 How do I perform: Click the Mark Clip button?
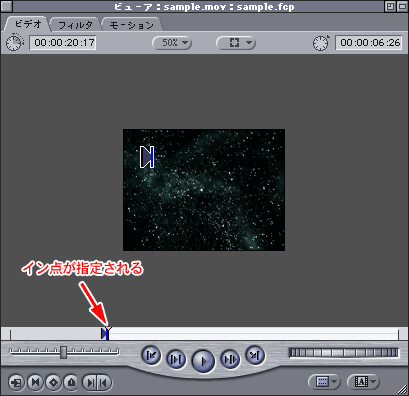coord(35,382)
